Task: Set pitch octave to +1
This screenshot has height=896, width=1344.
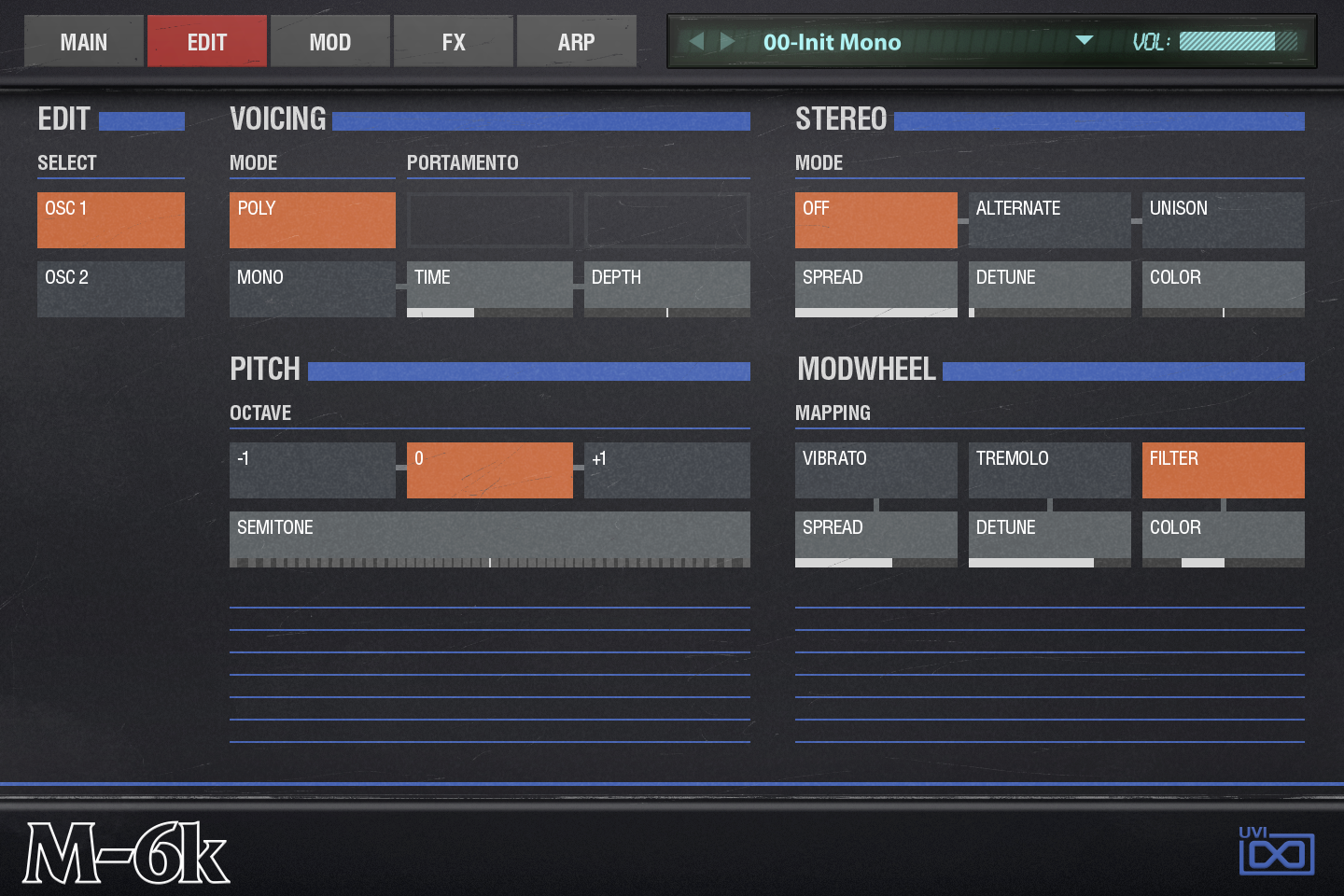Action: [x=667, y=470]
